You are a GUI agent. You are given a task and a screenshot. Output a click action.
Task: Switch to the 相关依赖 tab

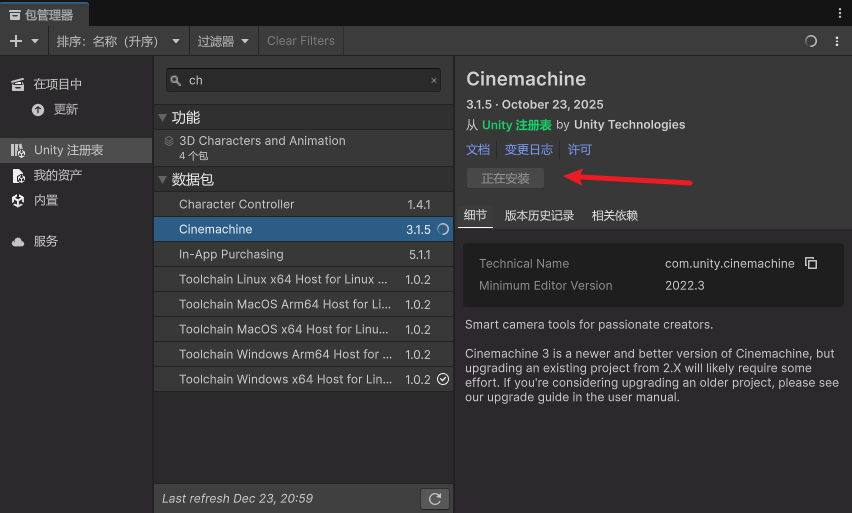point(615,216)
